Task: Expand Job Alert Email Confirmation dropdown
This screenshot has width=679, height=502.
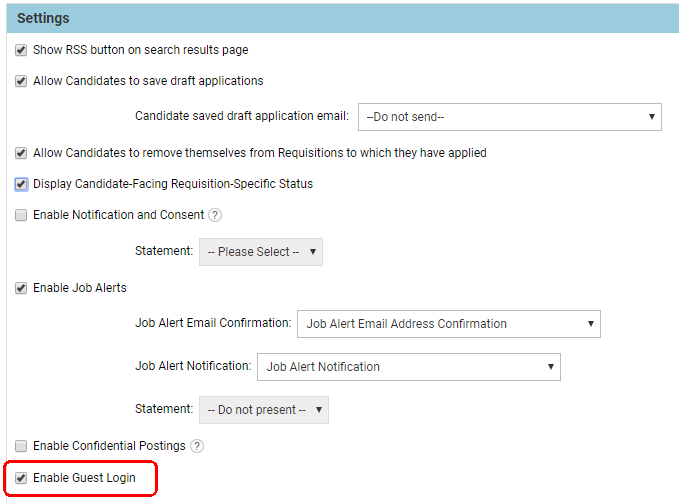Action: pyautogui.click(x=448, y=324)
